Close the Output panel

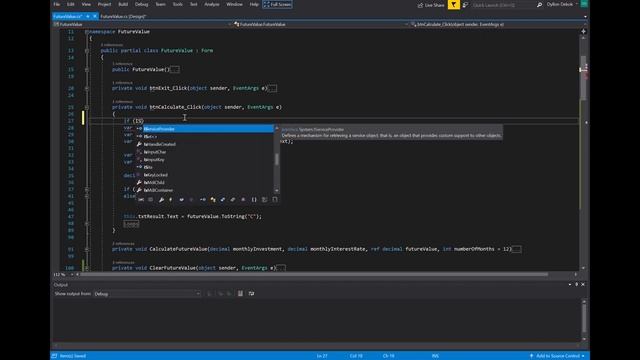[583, 284]
